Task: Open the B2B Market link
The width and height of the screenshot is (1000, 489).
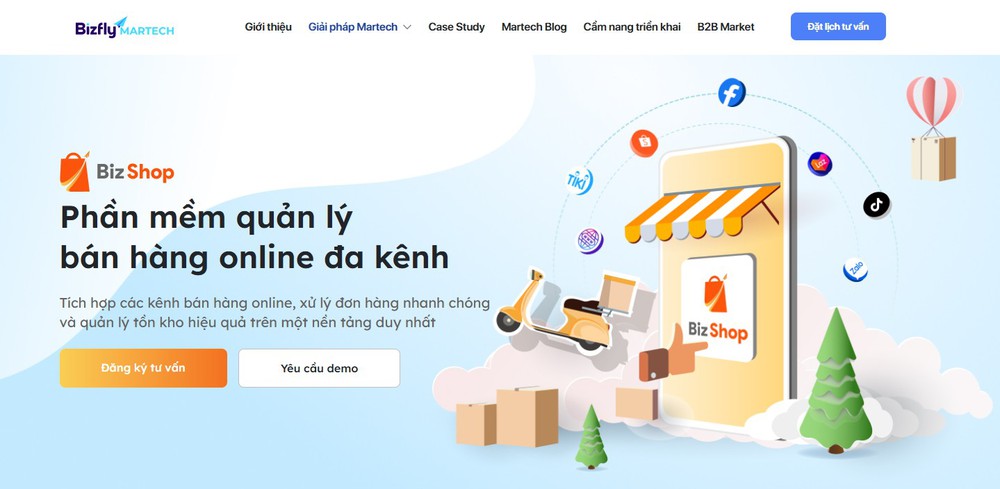Action: [726, 27]
